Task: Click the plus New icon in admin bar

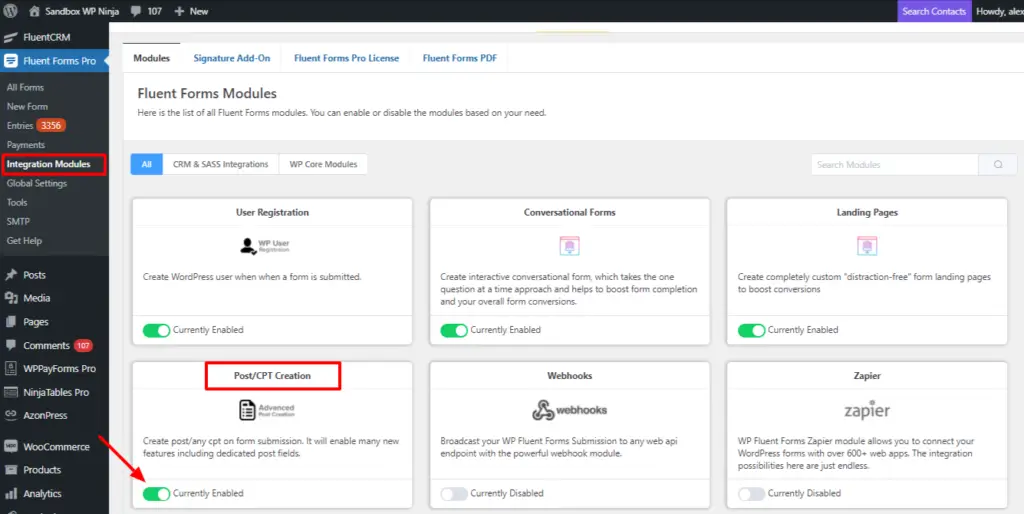Action: (x=180, y=11)
